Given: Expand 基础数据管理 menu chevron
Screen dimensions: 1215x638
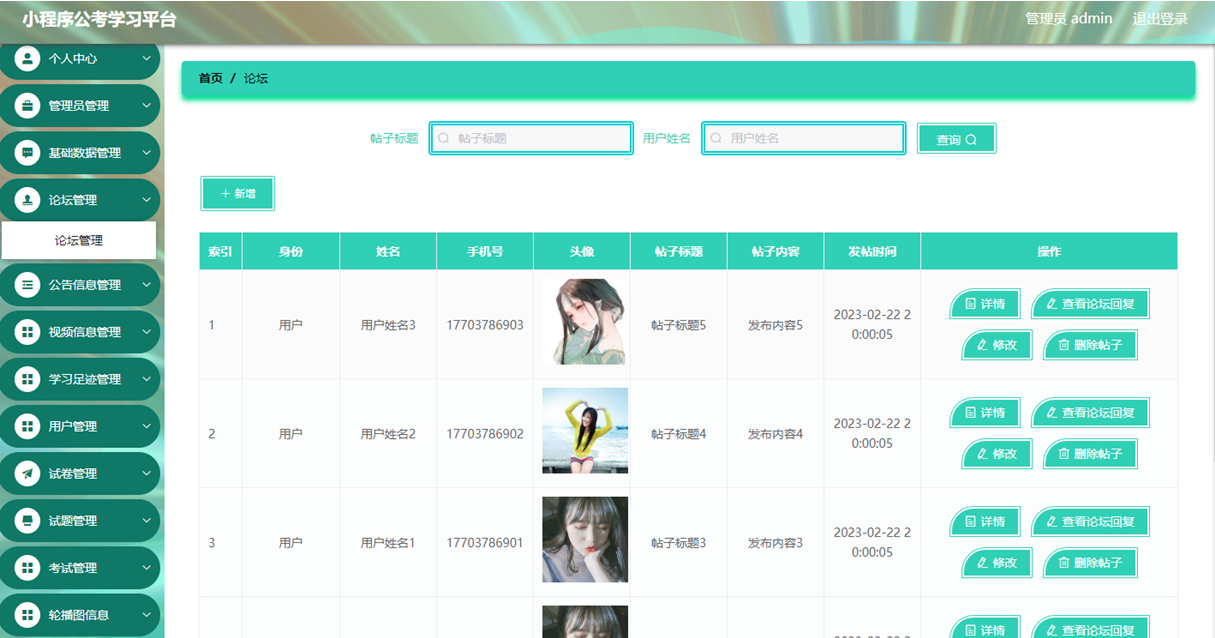Looking at the screenshot, I should [146, 152].
